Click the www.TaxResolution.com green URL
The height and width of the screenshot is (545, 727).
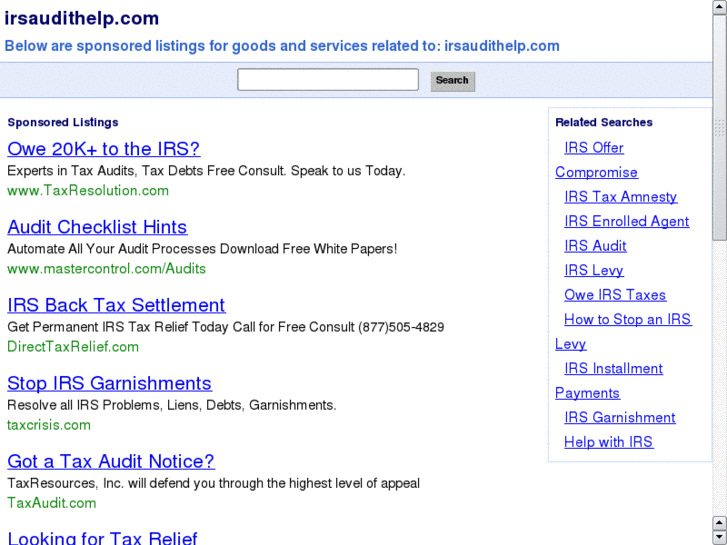[x=88, y=190]
